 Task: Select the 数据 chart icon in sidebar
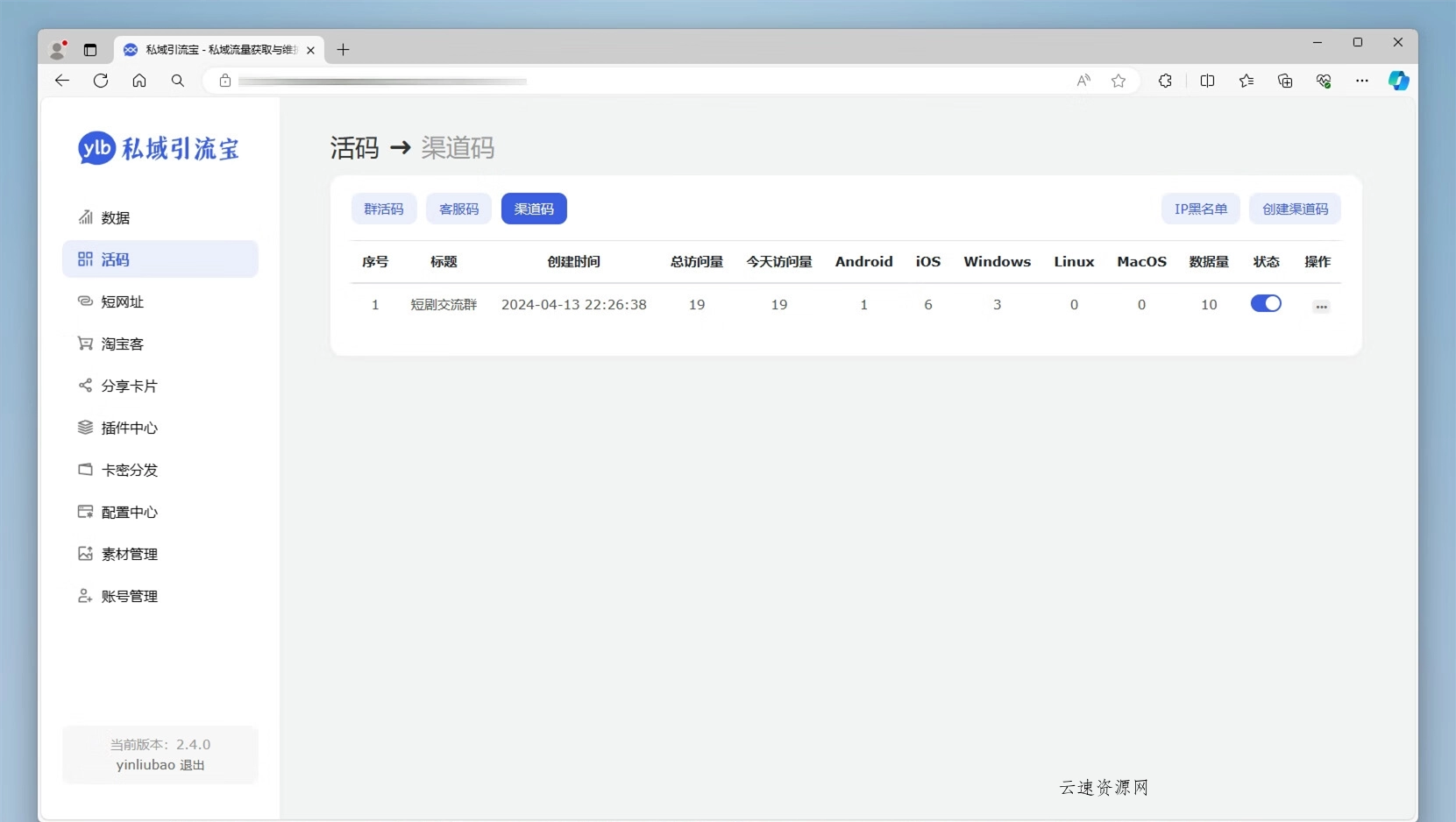click(x=85, y=217)
